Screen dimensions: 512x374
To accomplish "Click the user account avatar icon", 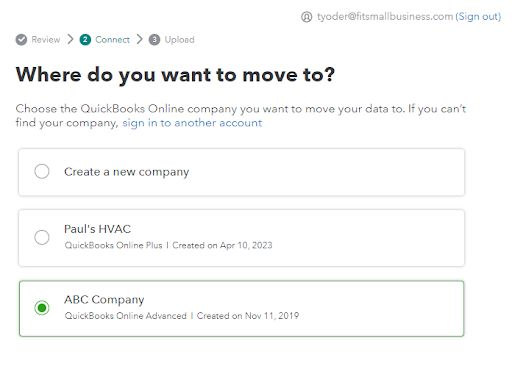I will (306, 17).
